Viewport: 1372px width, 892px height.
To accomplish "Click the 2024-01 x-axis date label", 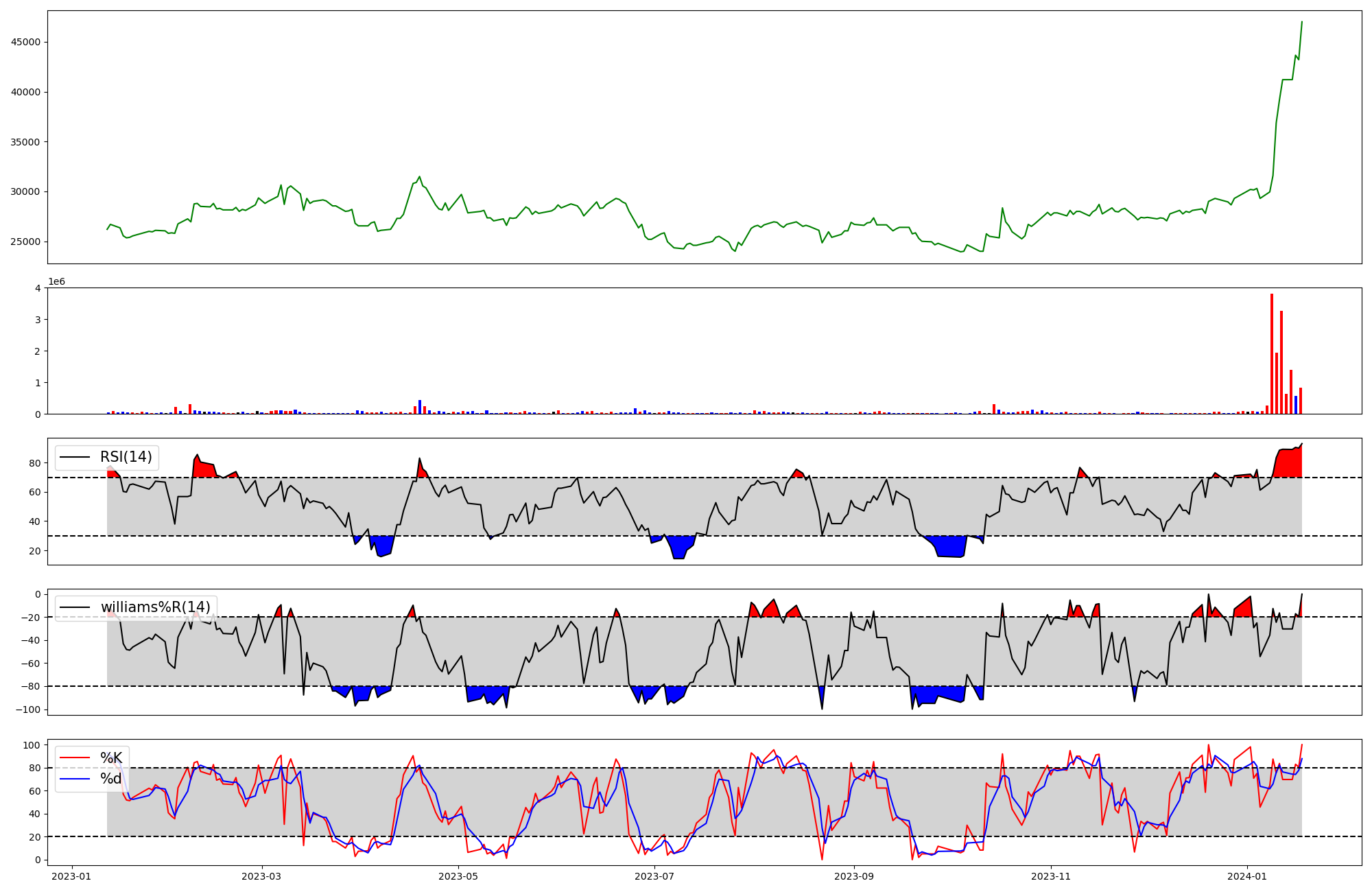I will [1246, 876].
